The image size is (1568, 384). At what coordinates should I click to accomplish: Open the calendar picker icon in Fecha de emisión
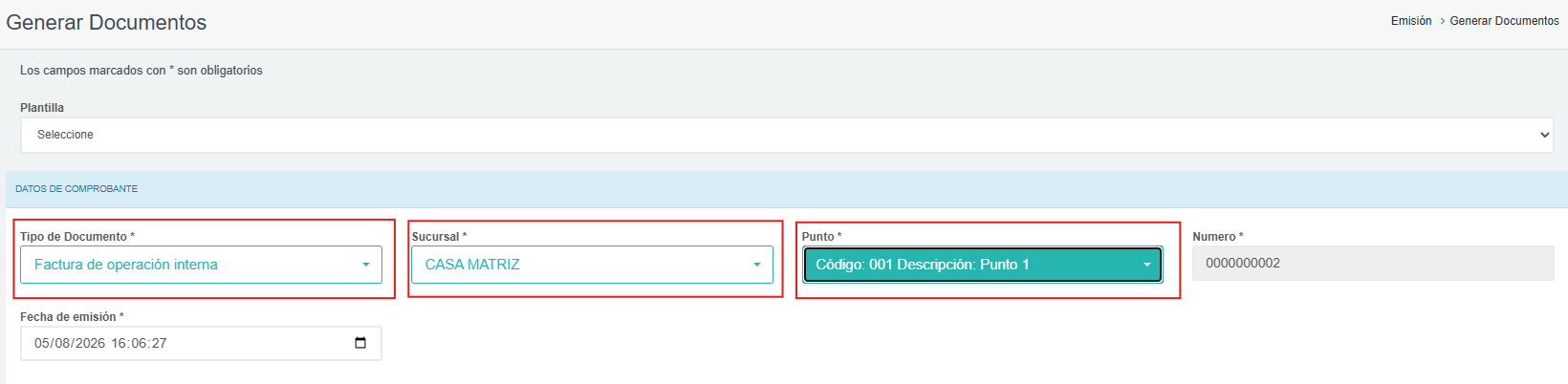[x=360, y=343]
